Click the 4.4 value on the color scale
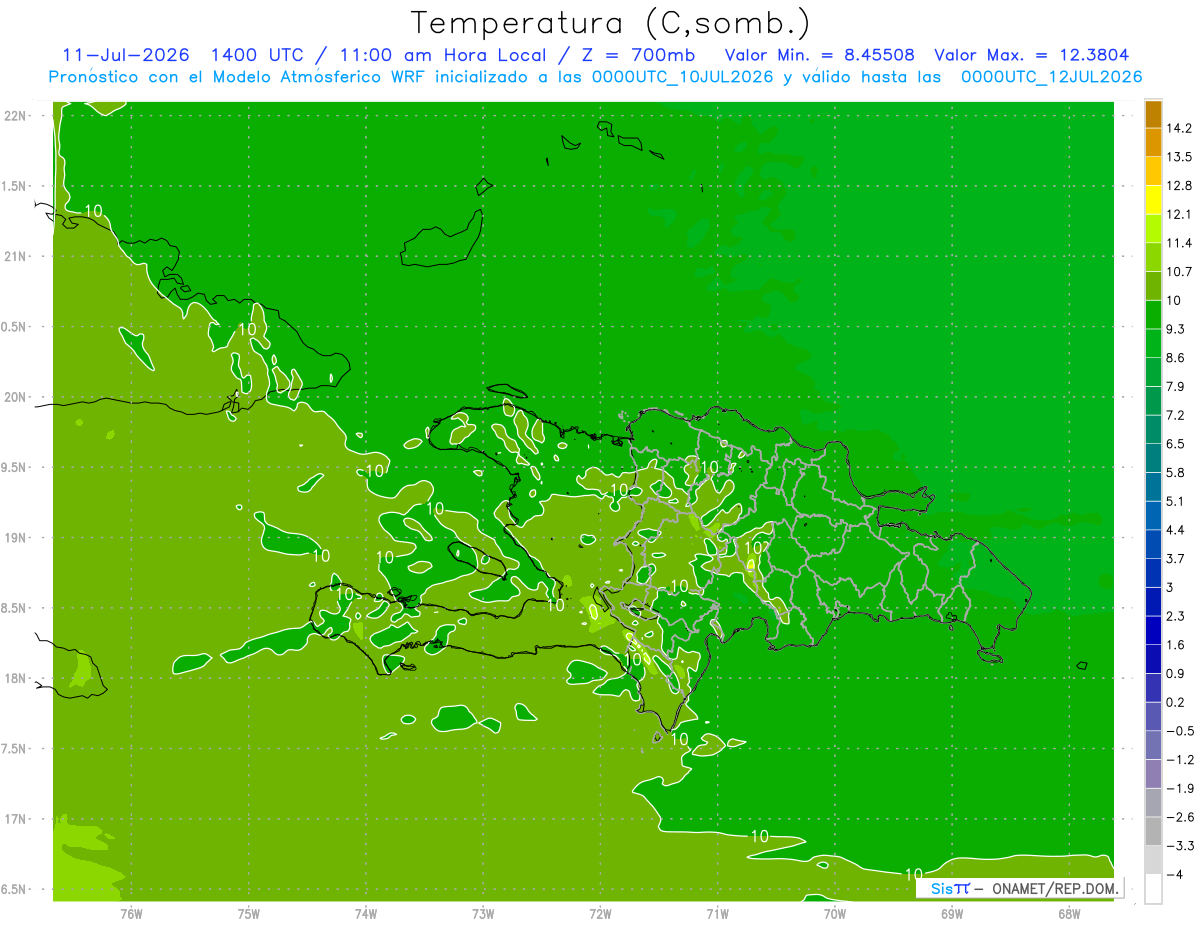 (1176, 530)
